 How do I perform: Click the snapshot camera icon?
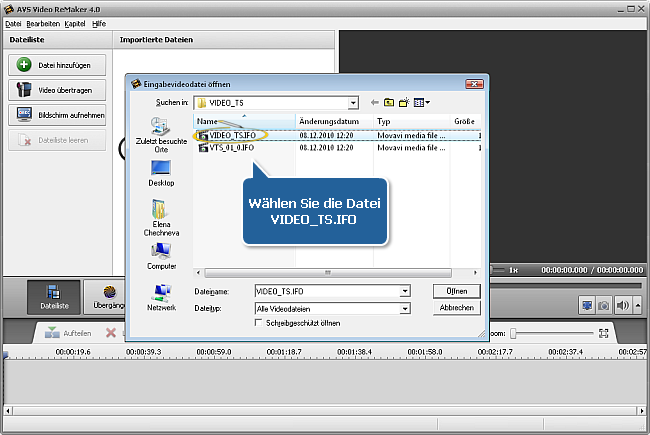tap(604, 306)
